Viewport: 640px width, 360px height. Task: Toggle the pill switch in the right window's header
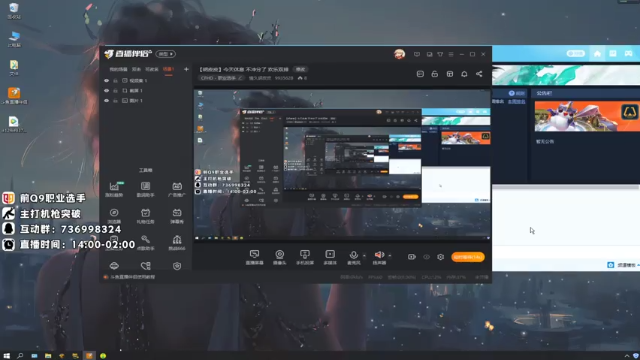tap(576, 53)
